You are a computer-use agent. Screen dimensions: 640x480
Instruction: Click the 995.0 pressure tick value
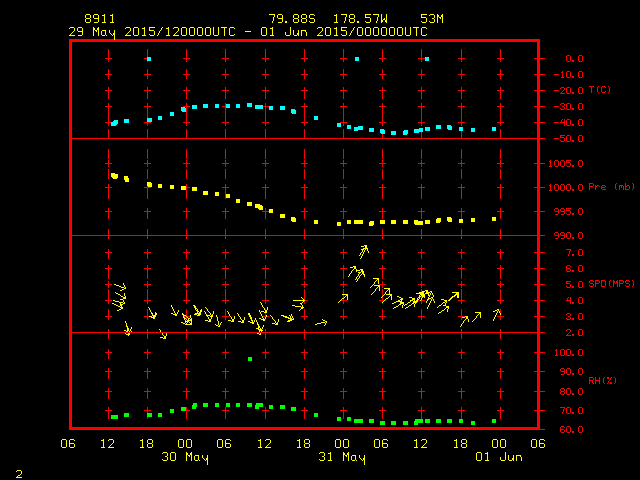(x=569, y=212)
